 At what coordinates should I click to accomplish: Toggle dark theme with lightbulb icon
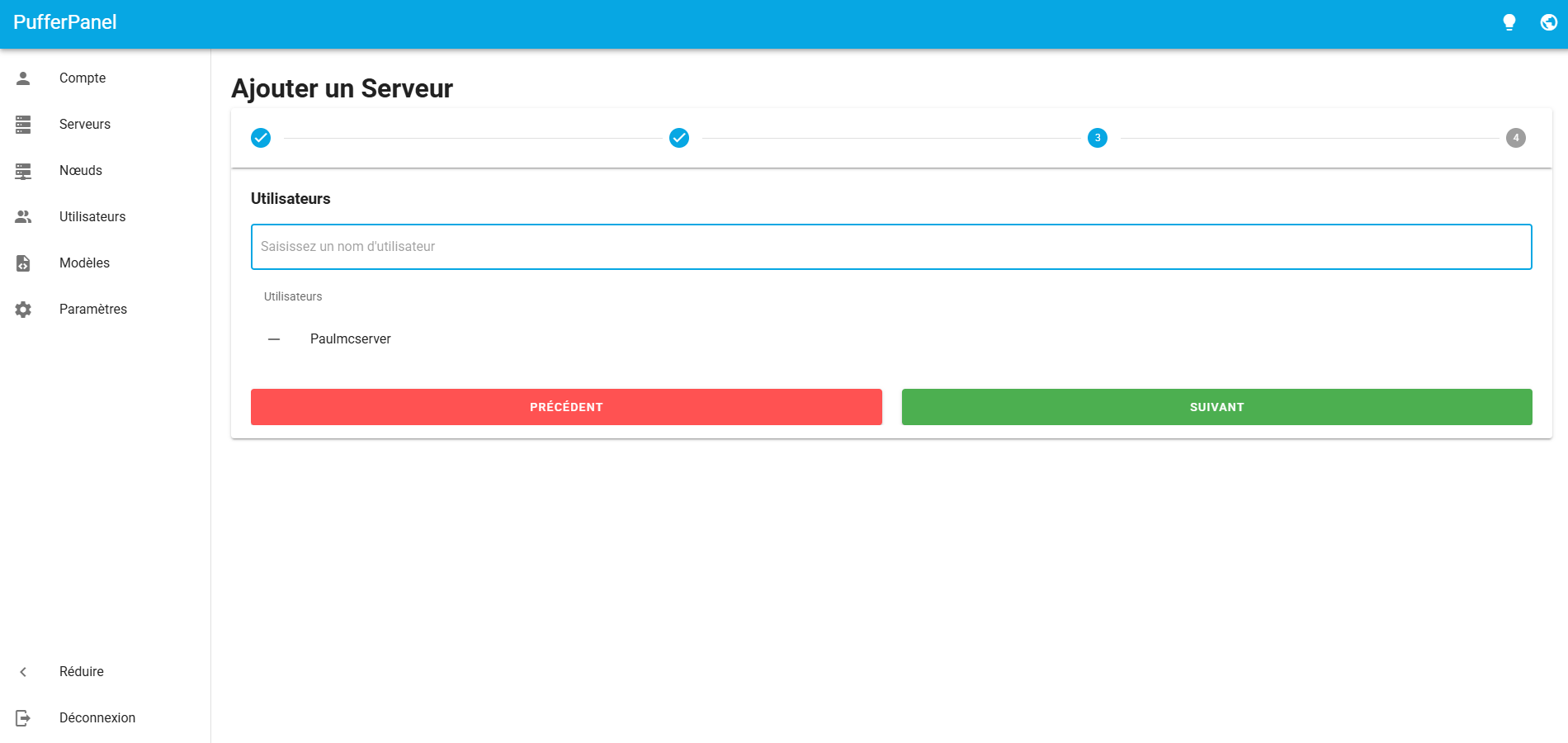[x=1509, y=22]
